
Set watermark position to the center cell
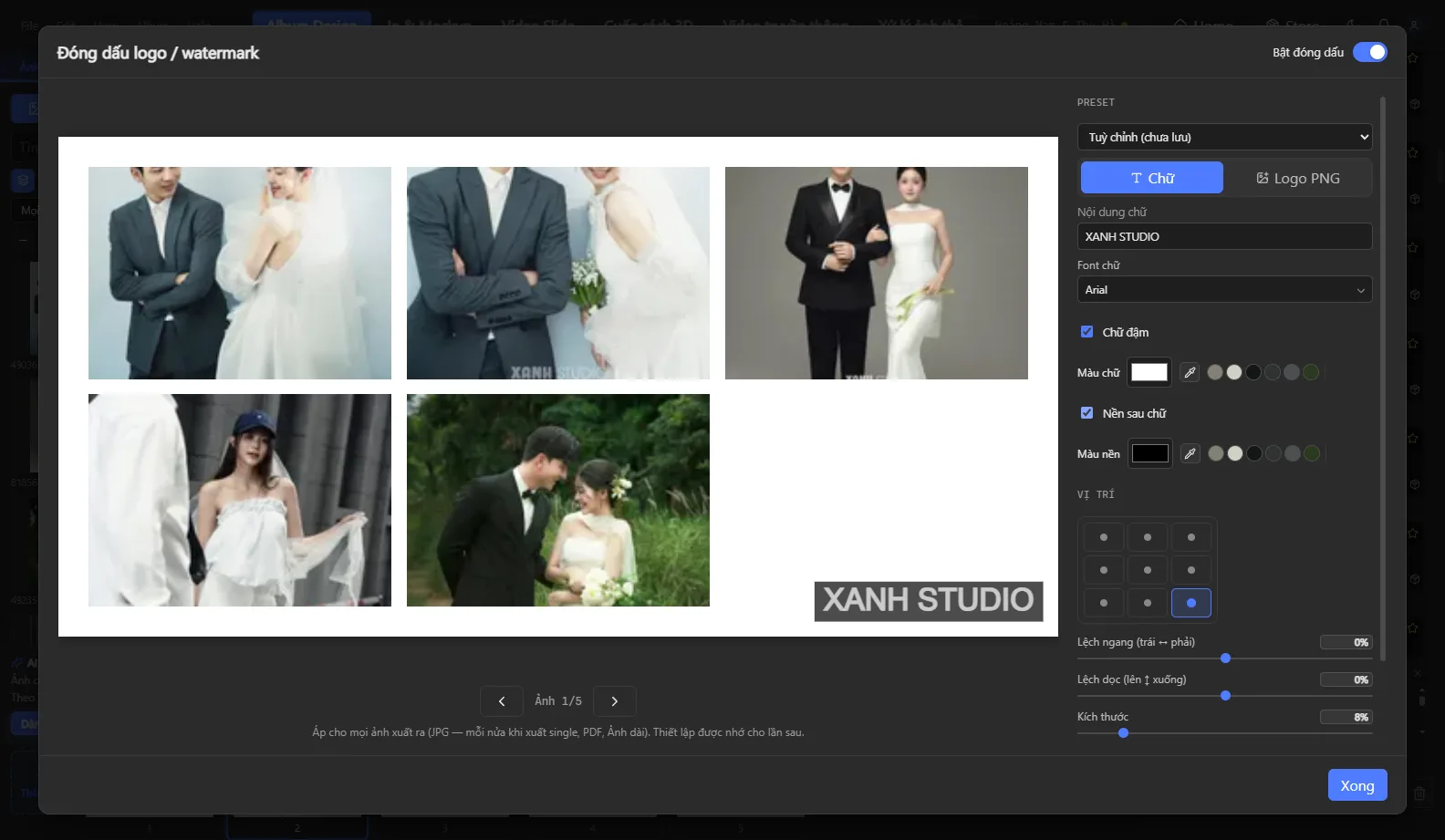coord(1148,570)
